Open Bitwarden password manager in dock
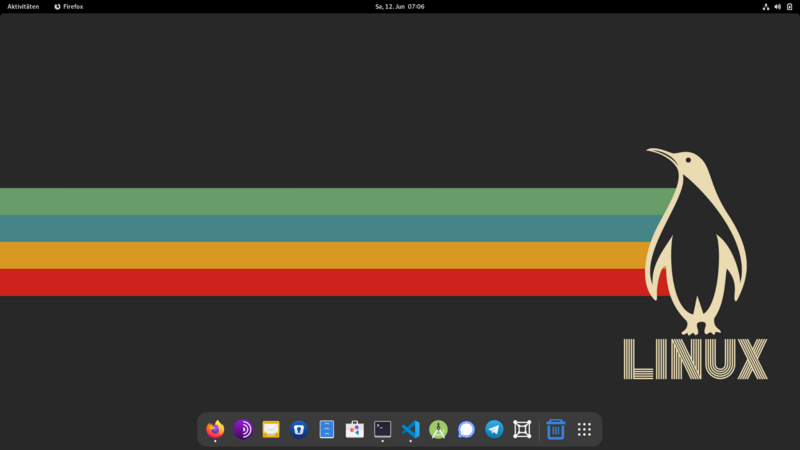The image size is (800, 450). [299, 429]
